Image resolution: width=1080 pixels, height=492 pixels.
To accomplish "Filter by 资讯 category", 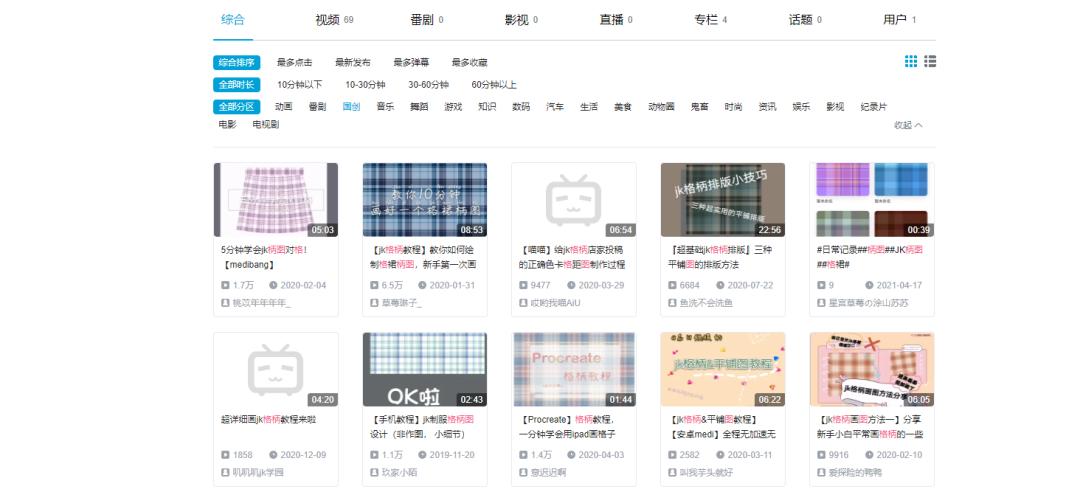I will [x=767, y=107].
